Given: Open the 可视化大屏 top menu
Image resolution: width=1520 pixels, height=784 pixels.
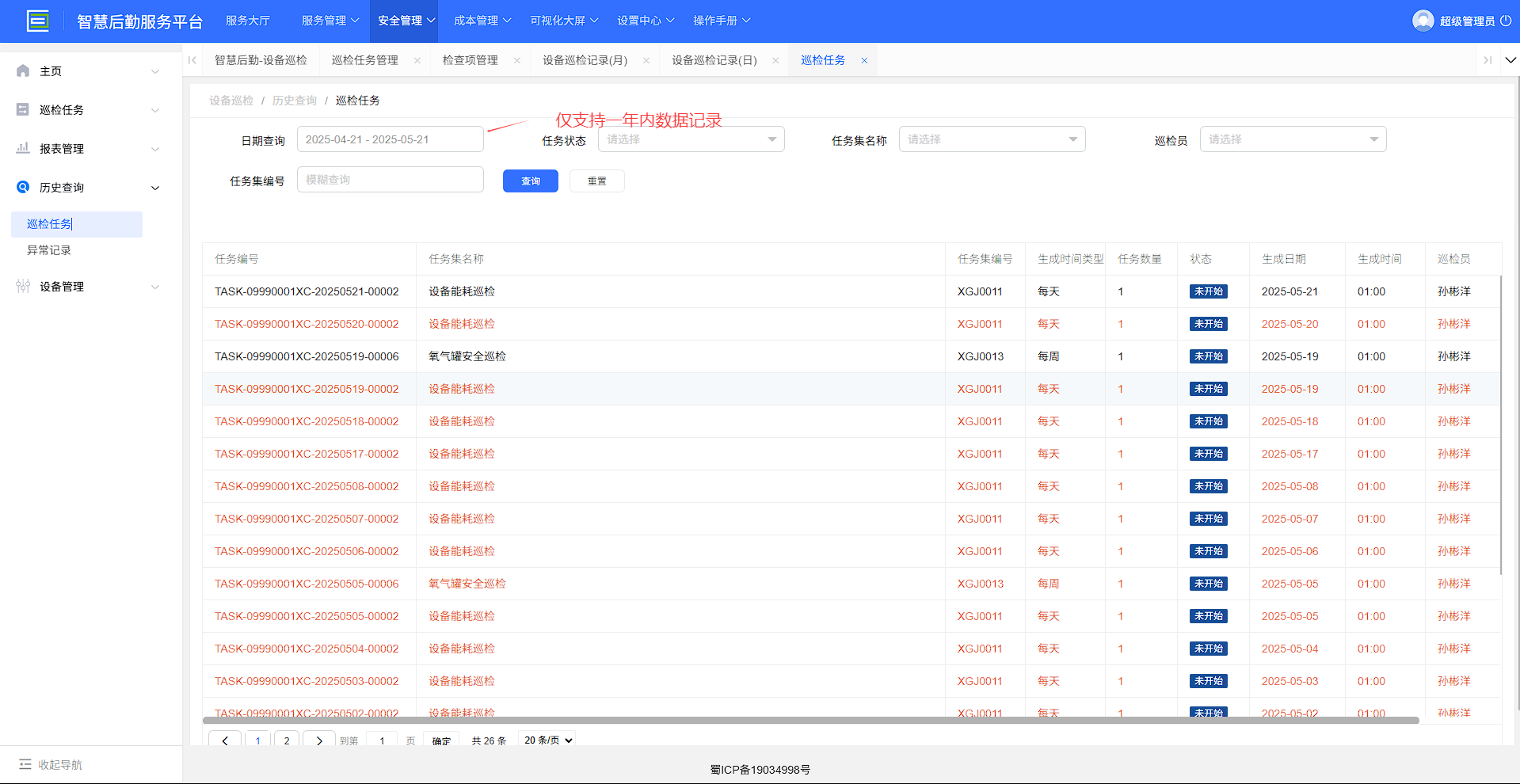Looking at the screenshot, I should tap(564, 21).
